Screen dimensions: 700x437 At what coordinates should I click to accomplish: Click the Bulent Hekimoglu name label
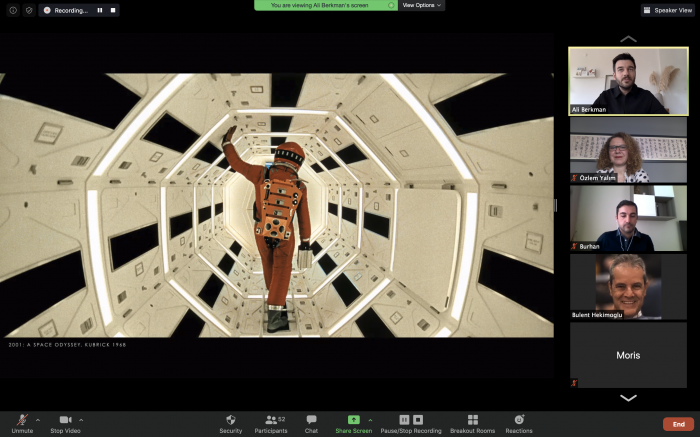597,315
